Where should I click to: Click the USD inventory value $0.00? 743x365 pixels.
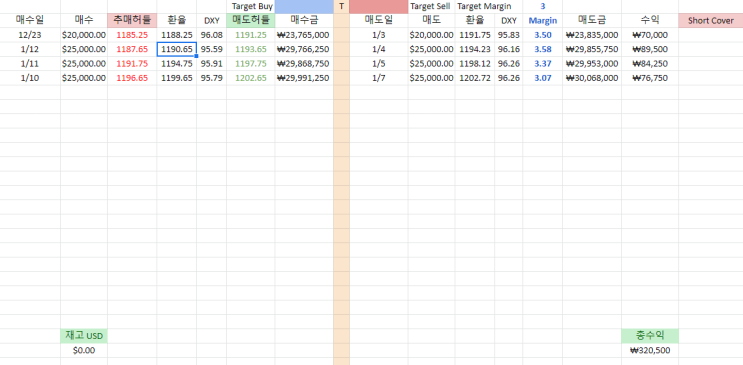(x=84, y=350)
